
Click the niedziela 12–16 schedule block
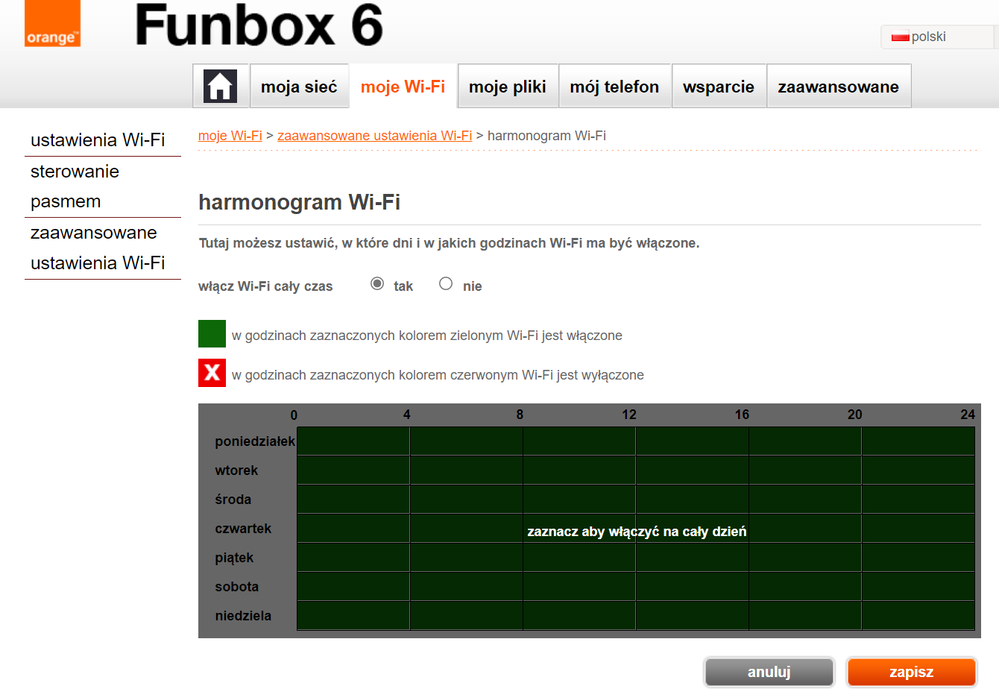tap(692, 616)
